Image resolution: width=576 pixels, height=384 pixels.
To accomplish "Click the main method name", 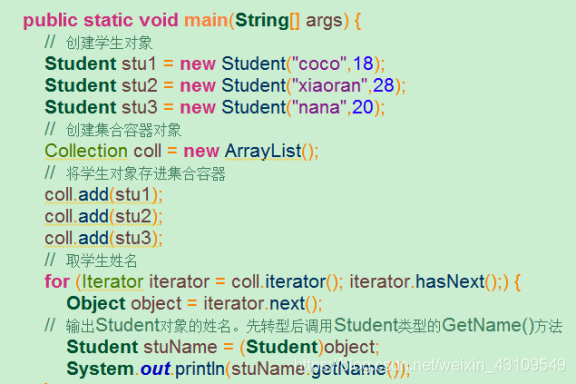I will [206, 20].
